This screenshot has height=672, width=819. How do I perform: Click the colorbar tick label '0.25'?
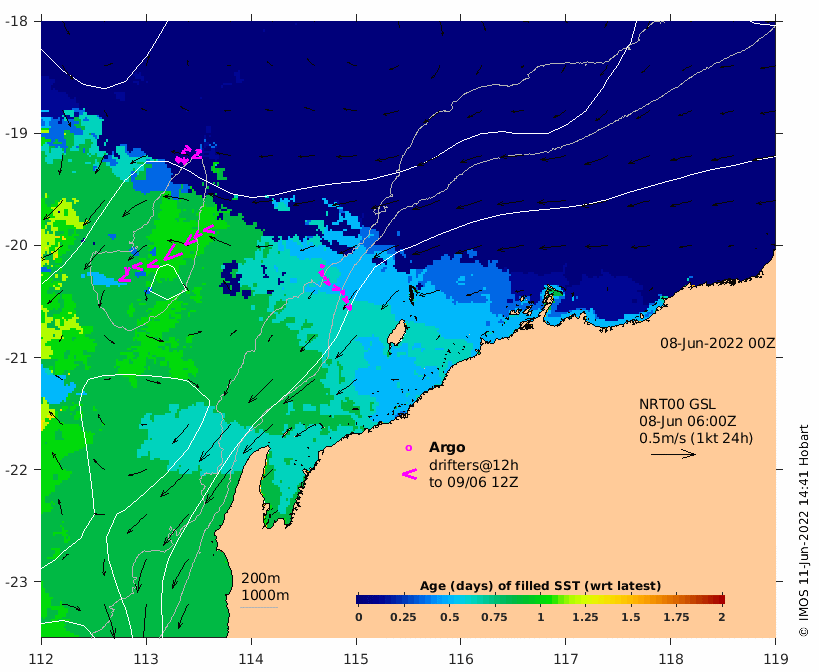pyautogui.click(x=403, y=617)
